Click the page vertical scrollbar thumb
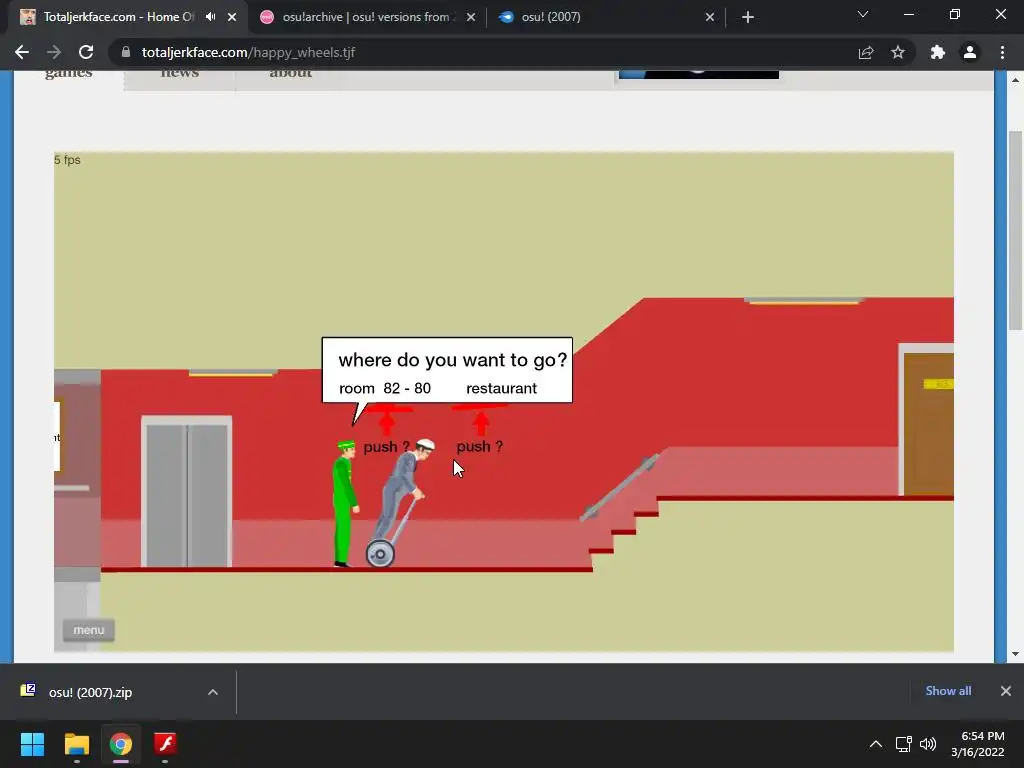Screen dimensions: 1024x768 point(1015,230)
